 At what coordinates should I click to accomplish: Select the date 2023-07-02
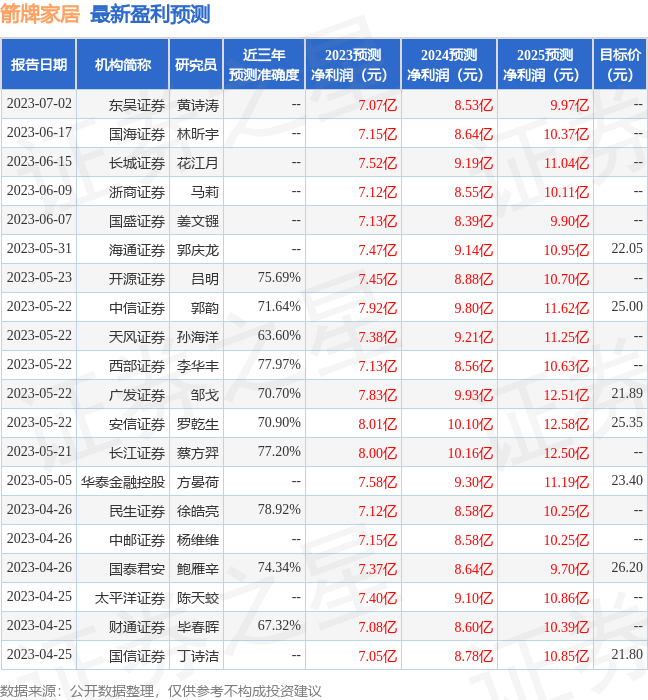pyautogui.click(x=39, y=104)
